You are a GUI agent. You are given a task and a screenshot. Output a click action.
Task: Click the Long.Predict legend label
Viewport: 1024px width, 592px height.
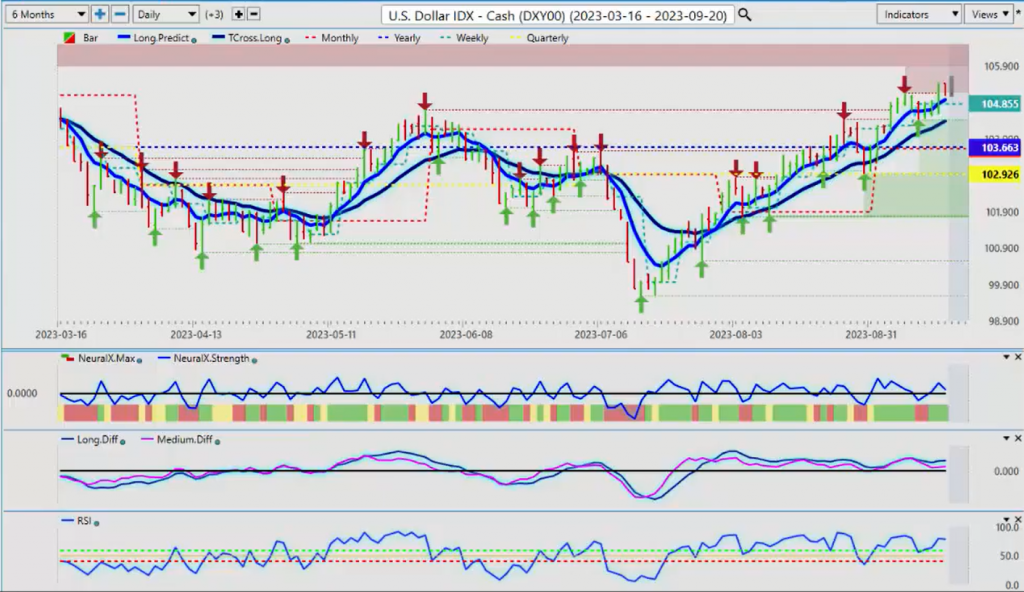coord(161,38)
